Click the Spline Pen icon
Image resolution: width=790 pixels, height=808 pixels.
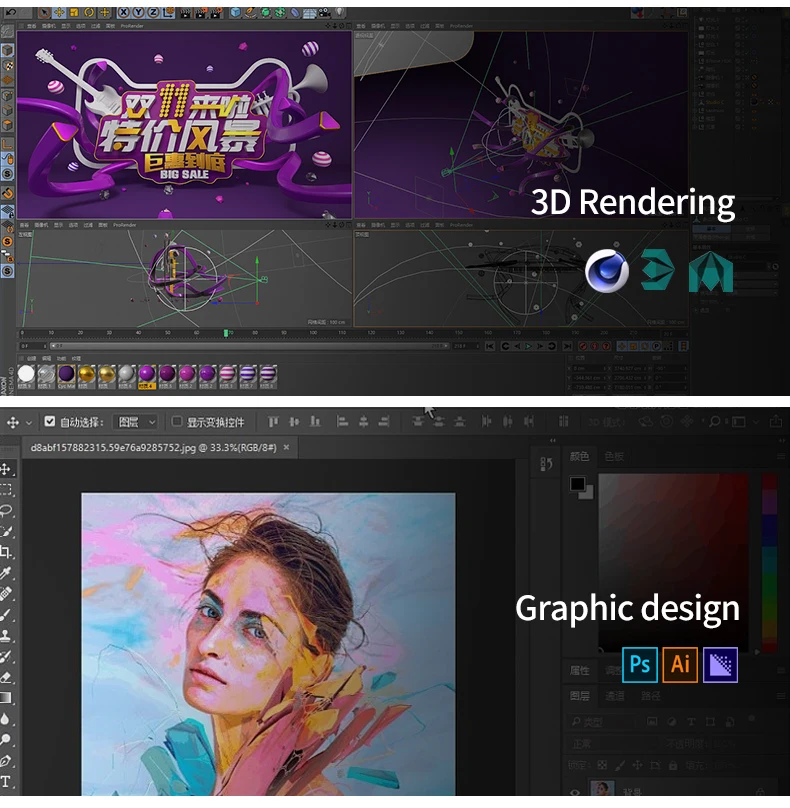pyautogui.click(x=250, y=12)
